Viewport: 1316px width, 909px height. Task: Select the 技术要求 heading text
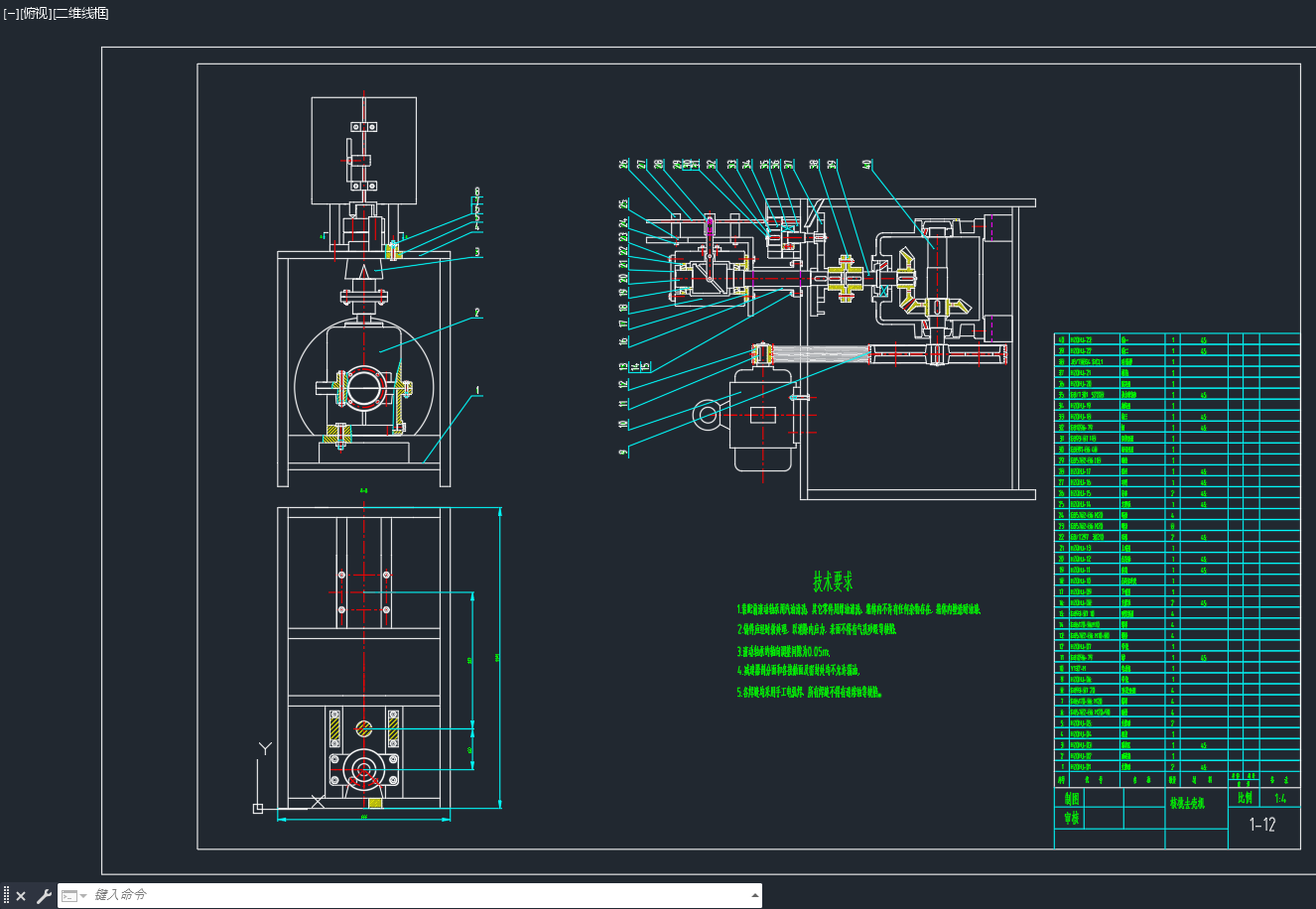833,581
